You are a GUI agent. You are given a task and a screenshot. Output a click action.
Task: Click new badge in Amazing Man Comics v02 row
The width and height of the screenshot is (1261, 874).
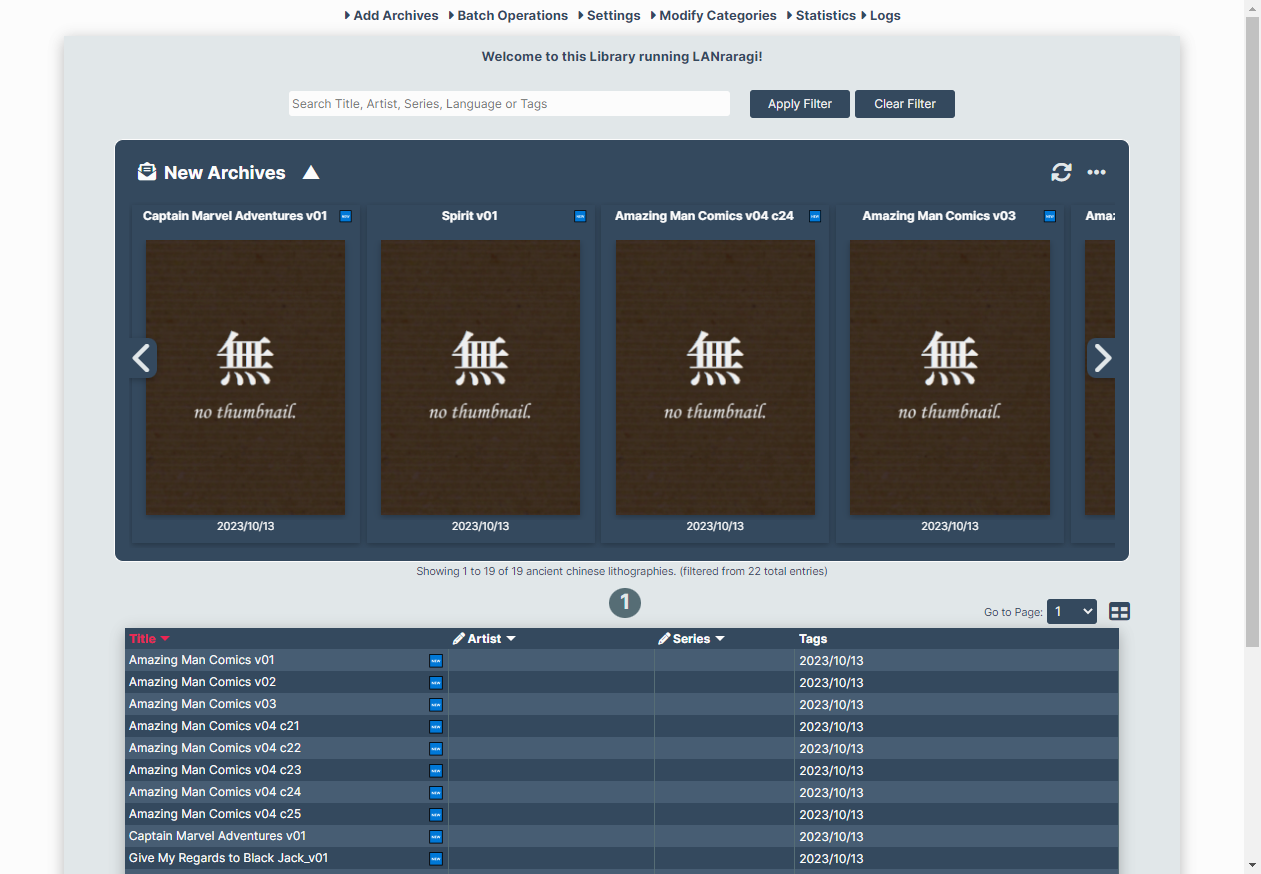point(436,683)
